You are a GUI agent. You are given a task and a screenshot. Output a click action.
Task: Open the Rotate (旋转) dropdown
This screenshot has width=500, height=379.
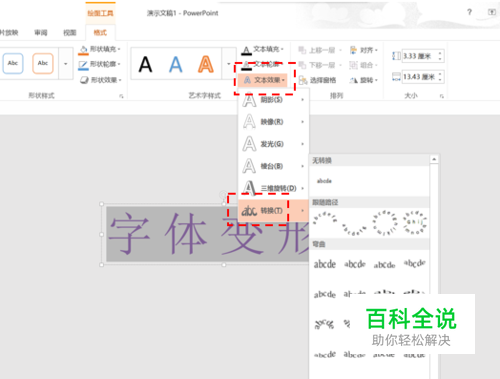click(x=363, y=80)
